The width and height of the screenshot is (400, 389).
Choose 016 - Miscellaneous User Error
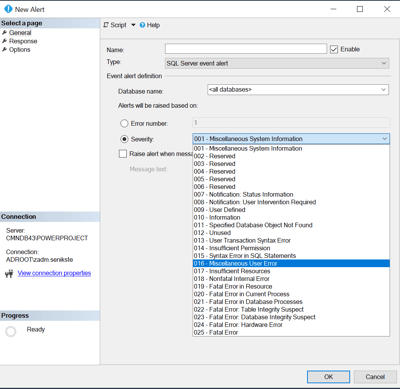point(291,263)
